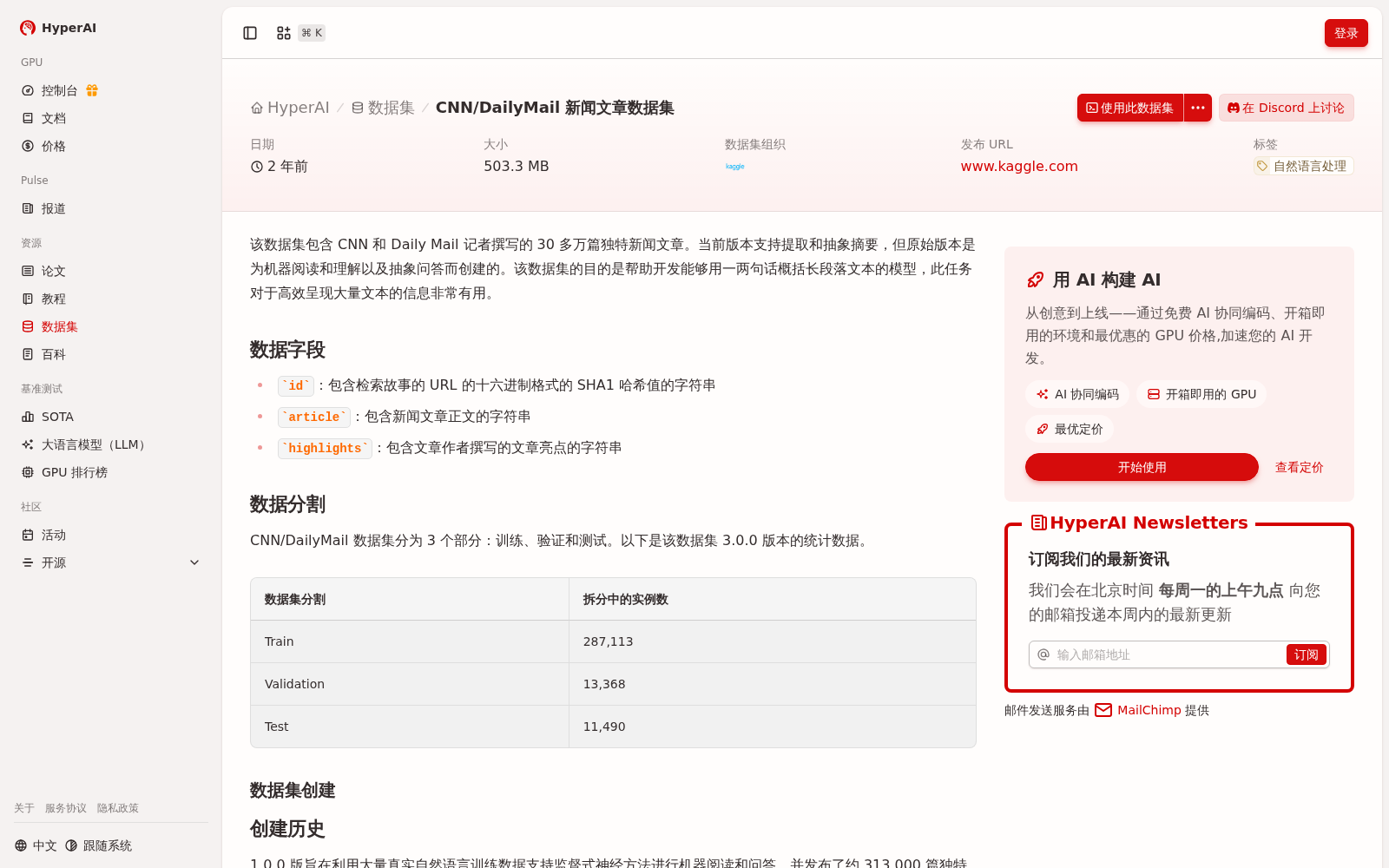The height and width of the screenshot is (868, 1389).
Task: Click the 订阅 subscribe button
Action: (1307, 654)
